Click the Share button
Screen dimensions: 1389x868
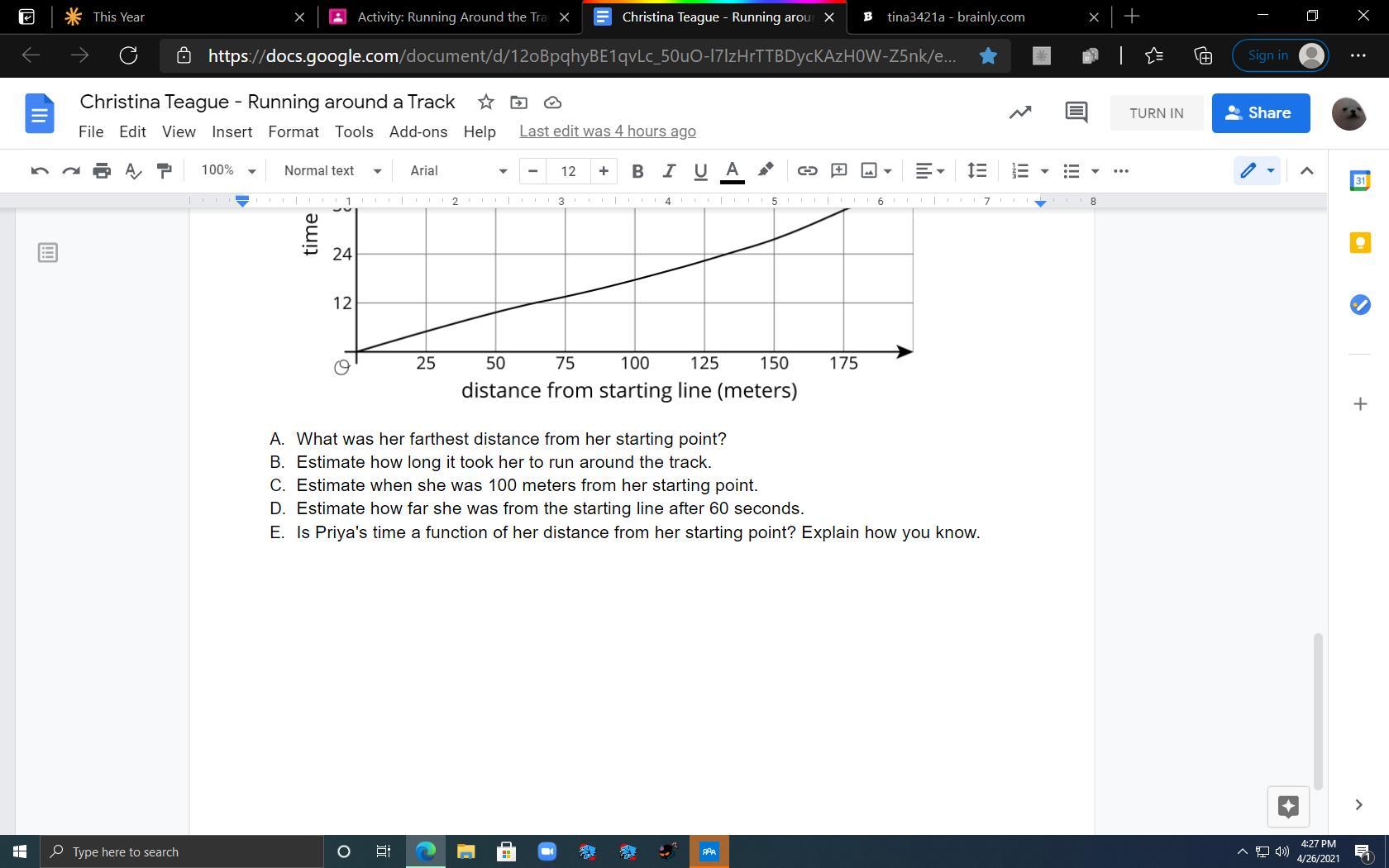coord(1261,113)
